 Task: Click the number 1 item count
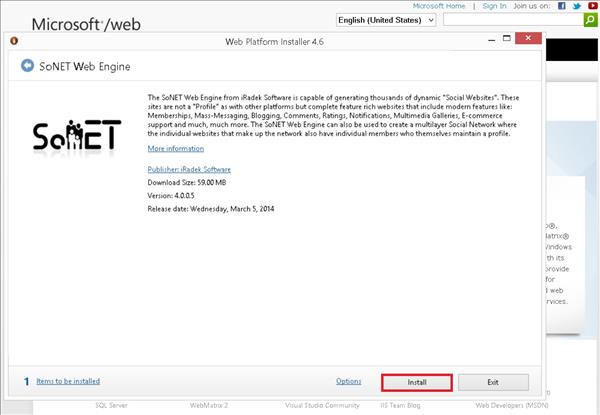[x=26, y=381]
